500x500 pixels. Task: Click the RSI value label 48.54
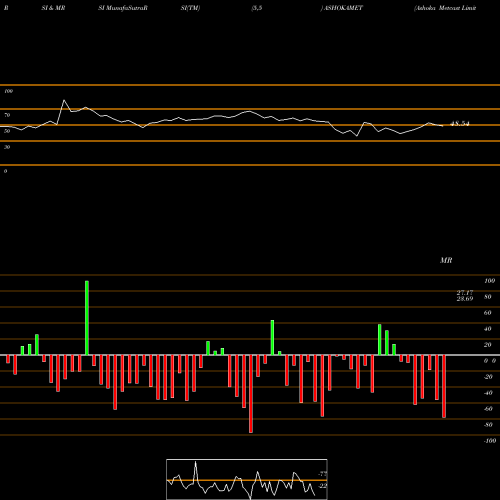pyautogui.click(x=460, y=124)
